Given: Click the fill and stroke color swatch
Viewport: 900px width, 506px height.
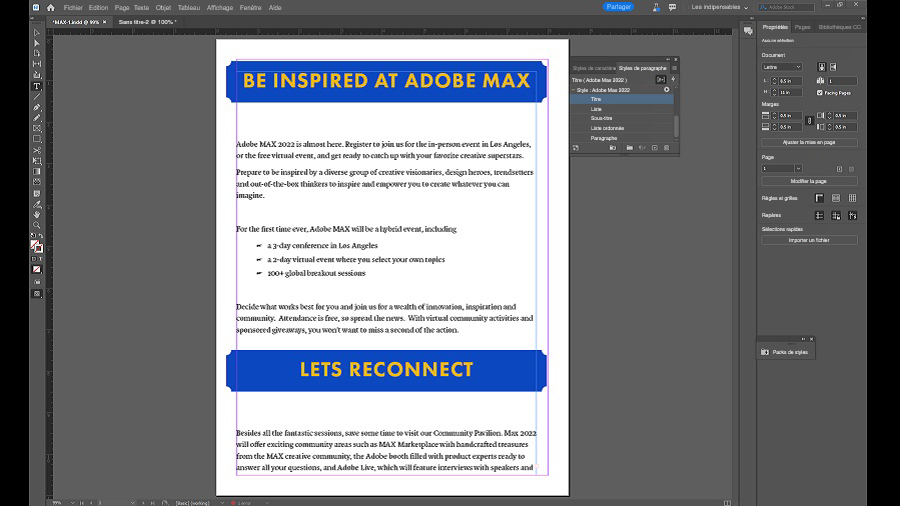Looking at the screenshot, I should pyautogui.click(x=36, y=247).
